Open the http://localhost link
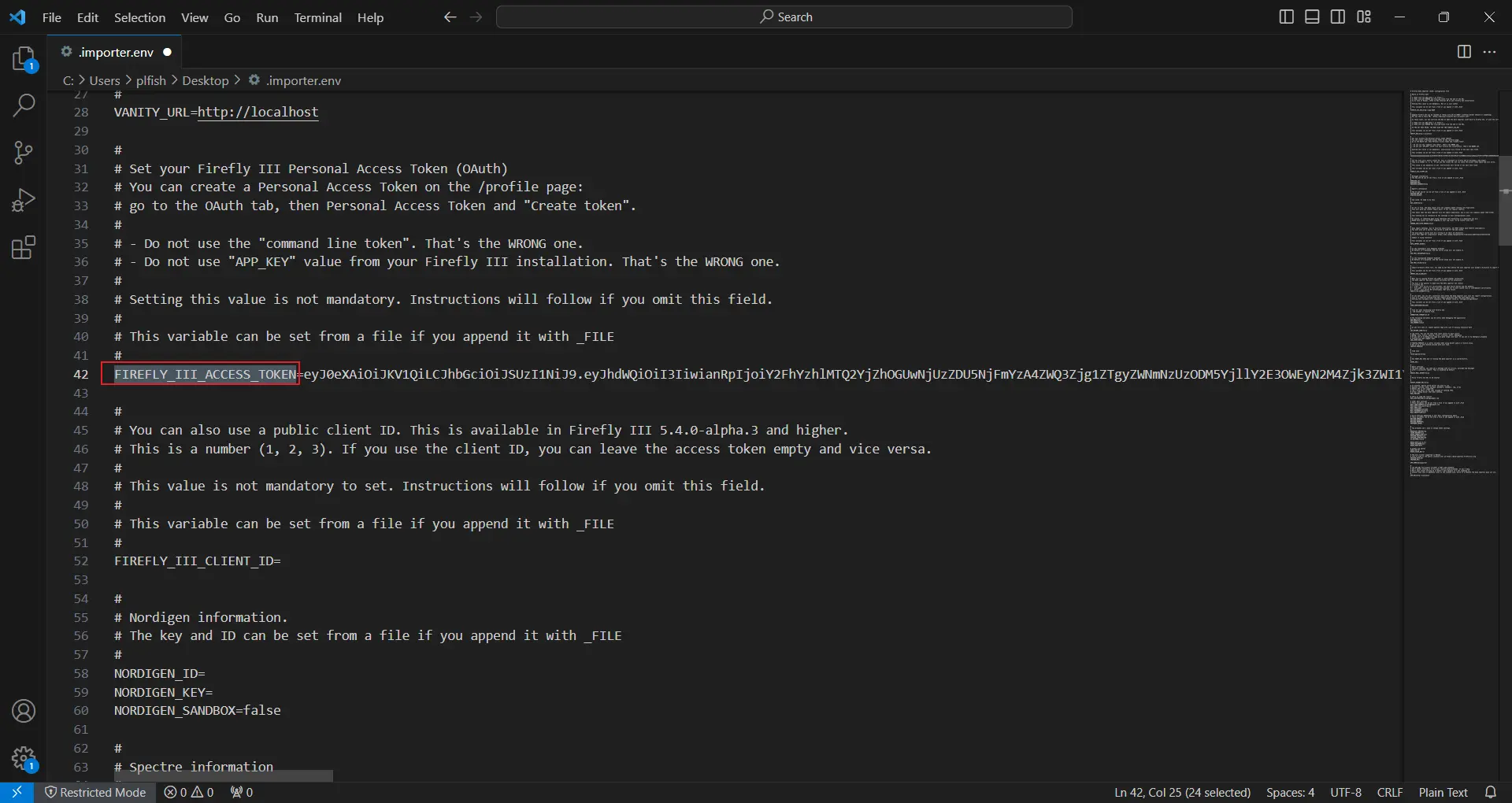The width and height of the screenshot is (1512, 803). 258,112
